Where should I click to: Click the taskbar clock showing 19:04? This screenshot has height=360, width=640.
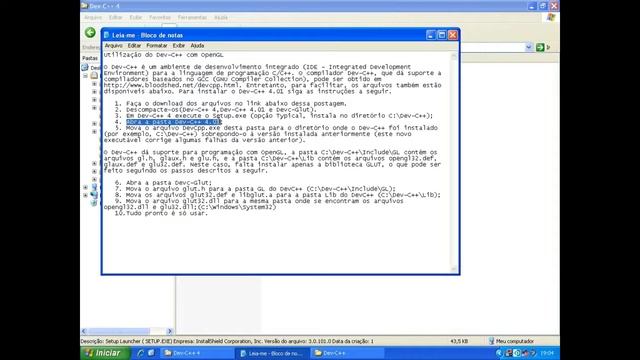click(x=547, y=353)
